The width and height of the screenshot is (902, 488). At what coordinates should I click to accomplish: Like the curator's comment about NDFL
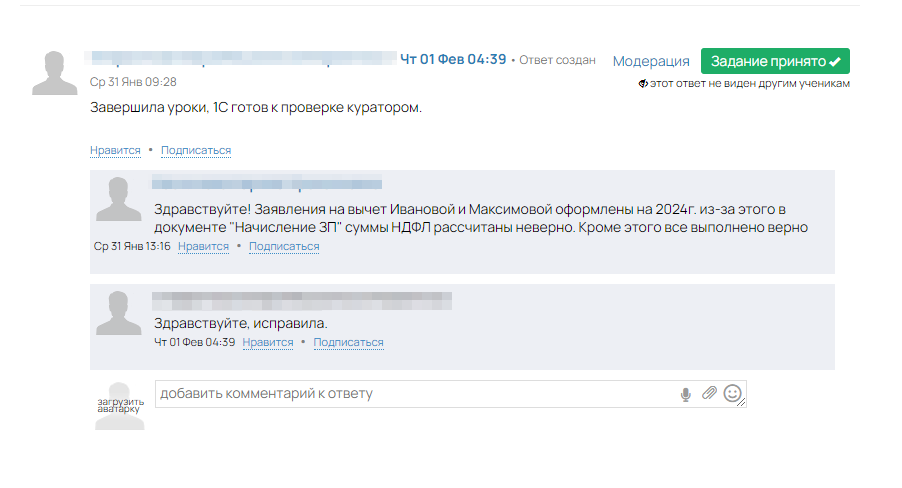(203, 246)
